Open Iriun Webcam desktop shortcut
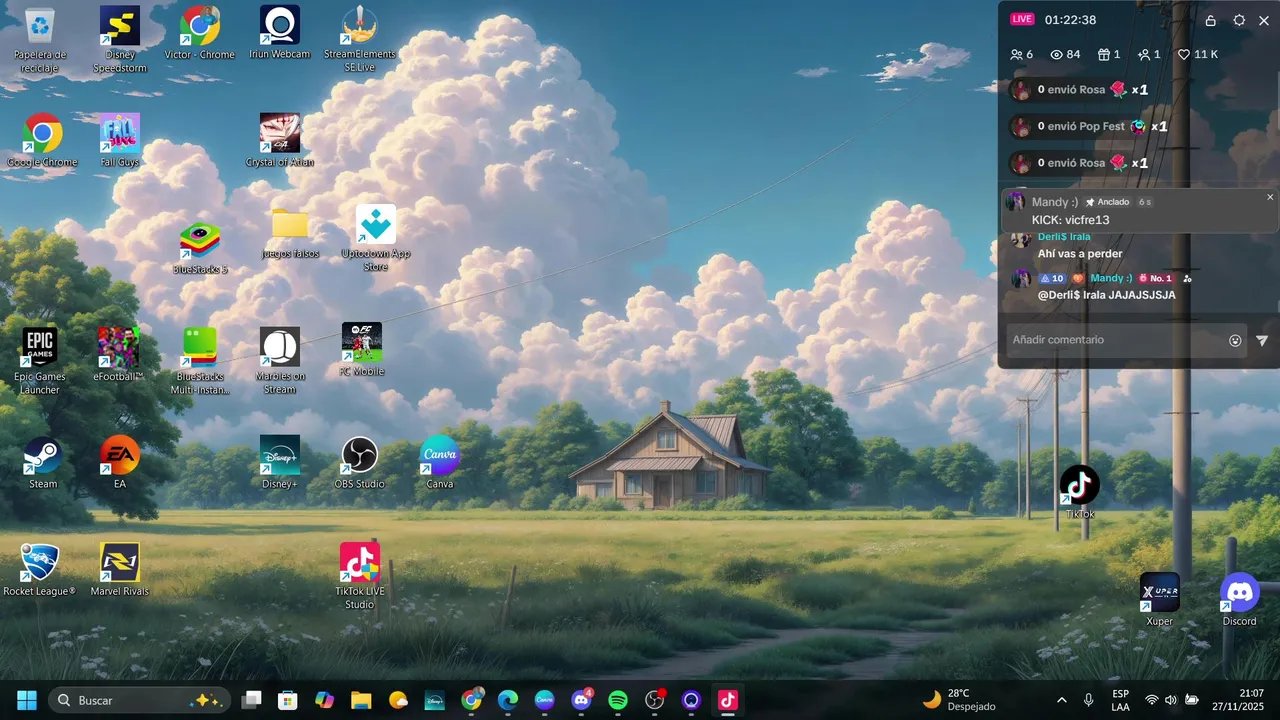The image size is (1280, 720). [280, 33]
